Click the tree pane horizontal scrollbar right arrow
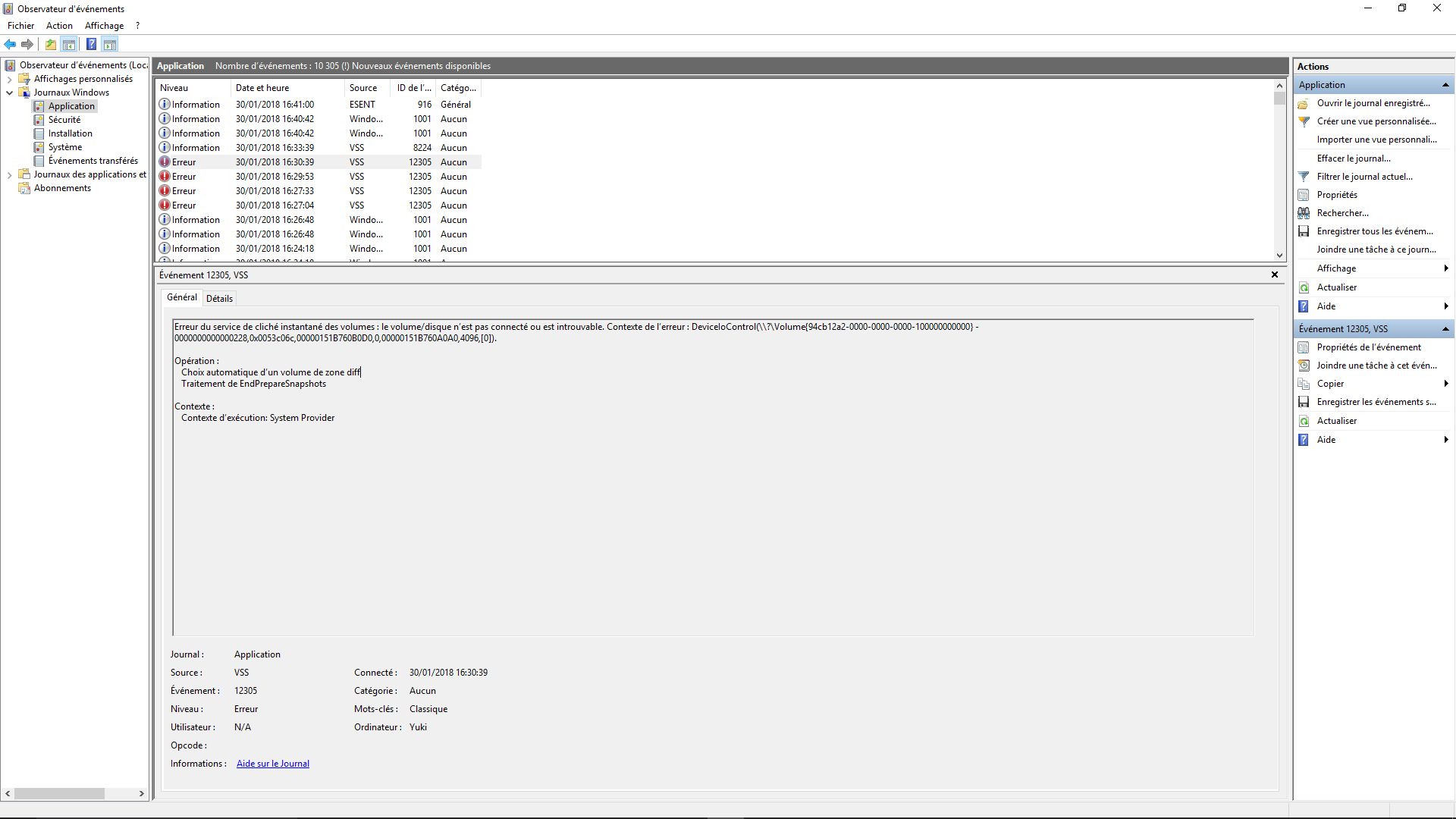The height and width of the screenshot is (819, 1456). 141,794
